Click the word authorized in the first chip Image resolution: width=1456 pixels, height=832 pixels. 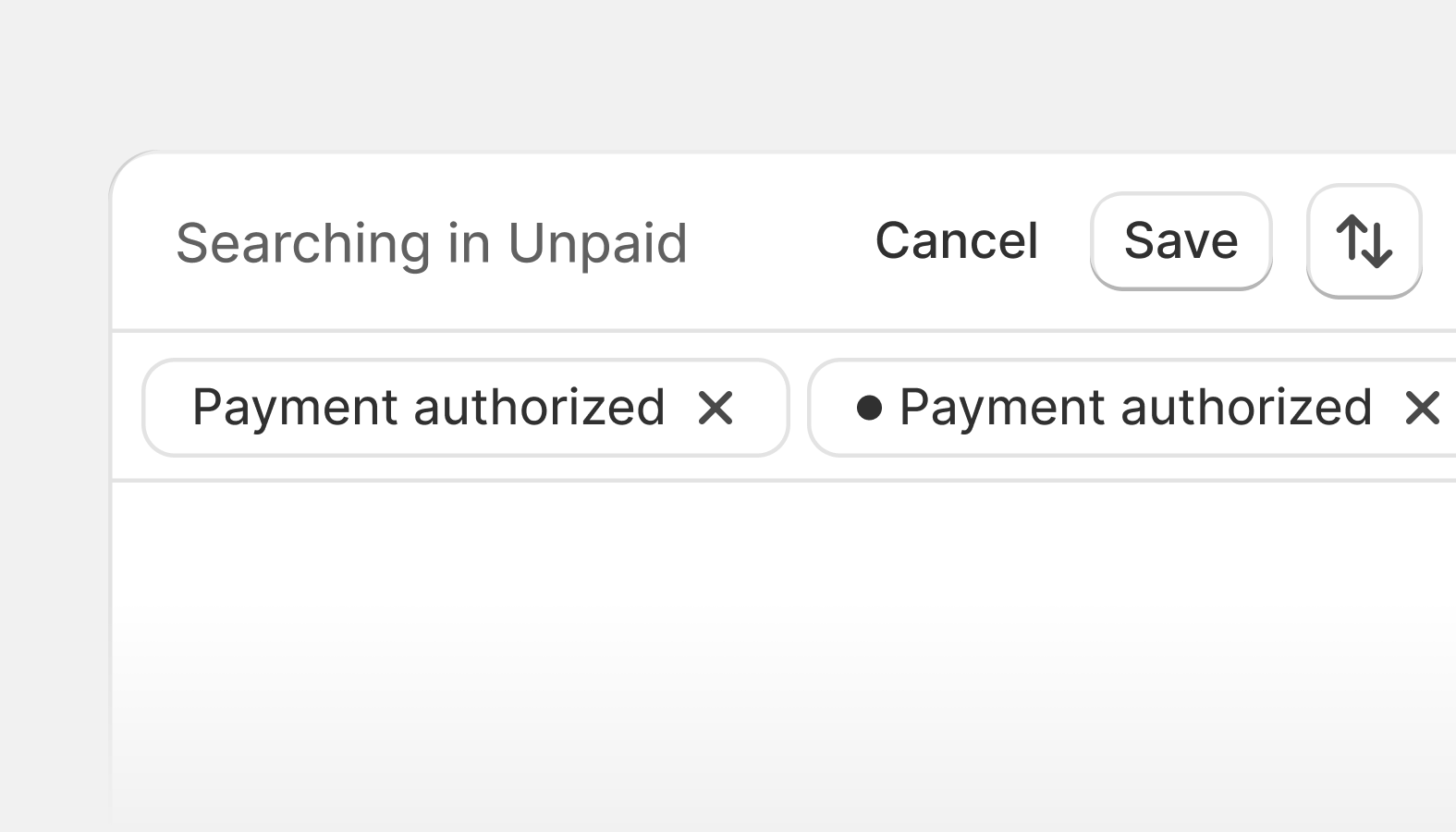(539, 407)
